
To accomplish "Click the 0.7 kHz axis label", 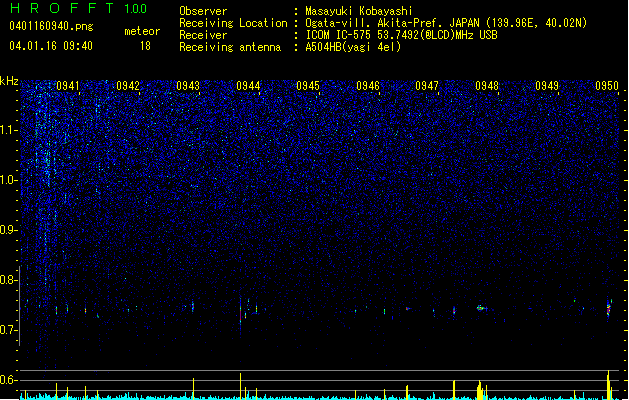I will click(x=8, y=330).
